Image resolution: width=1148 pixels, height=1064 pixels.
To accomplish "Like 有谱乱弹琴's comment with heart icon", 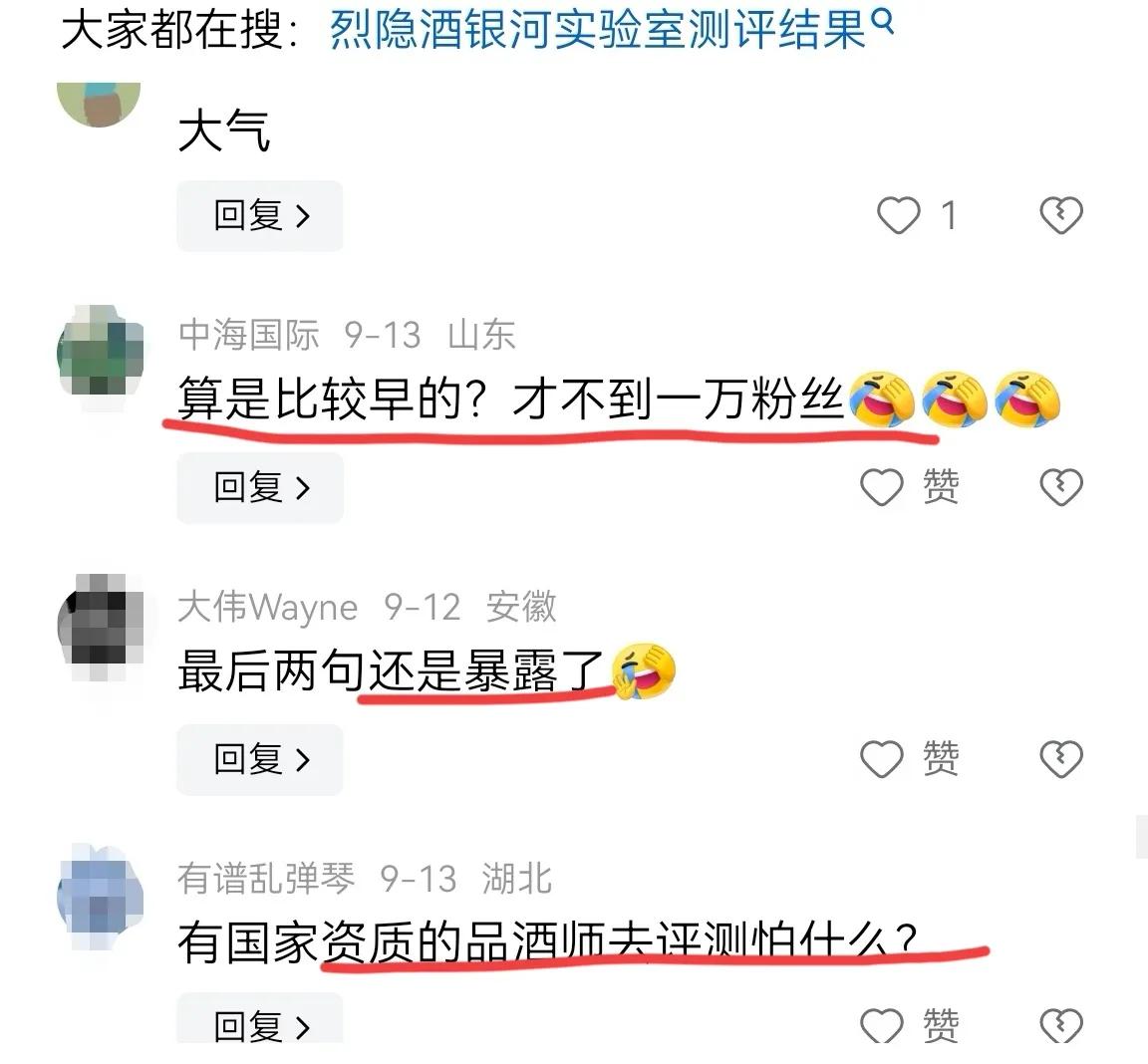I will point(881,1025).
